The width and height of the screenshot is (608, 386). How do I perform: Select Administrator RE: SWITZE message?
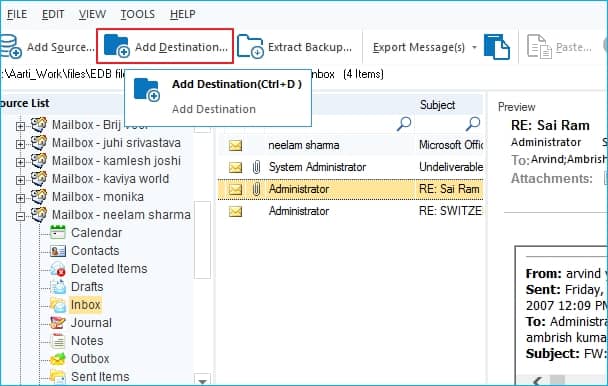[x=351, y=211]
